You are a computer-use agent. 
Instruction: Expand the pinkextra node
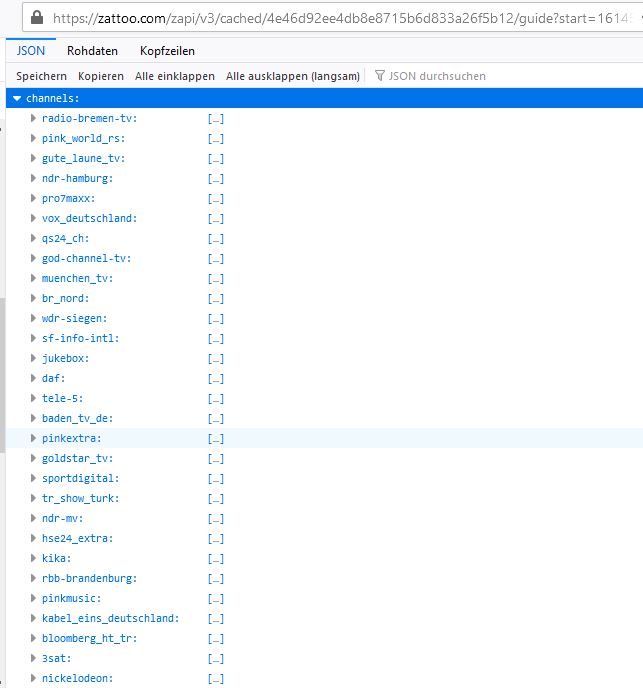(x=33, y=438)
